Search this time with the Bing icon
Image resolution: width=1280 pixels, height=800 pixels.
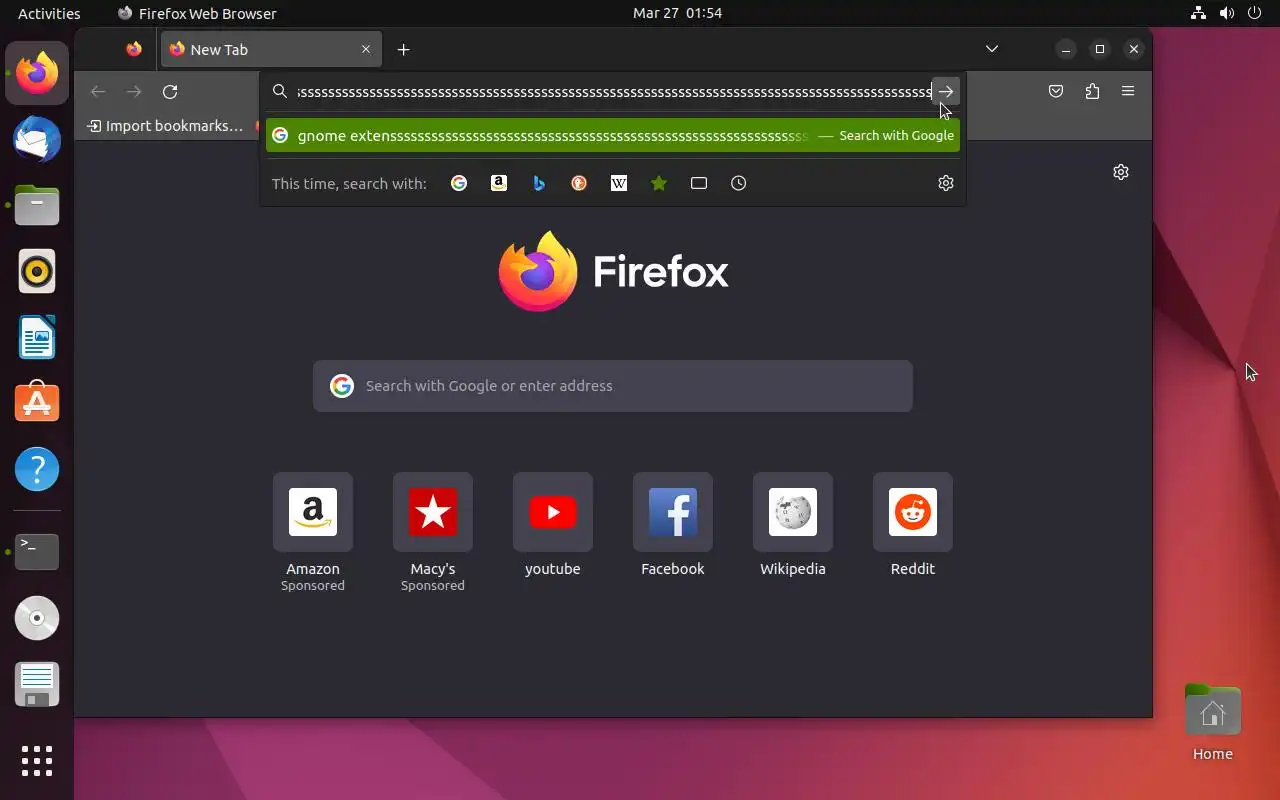click(x=539, y=183)
